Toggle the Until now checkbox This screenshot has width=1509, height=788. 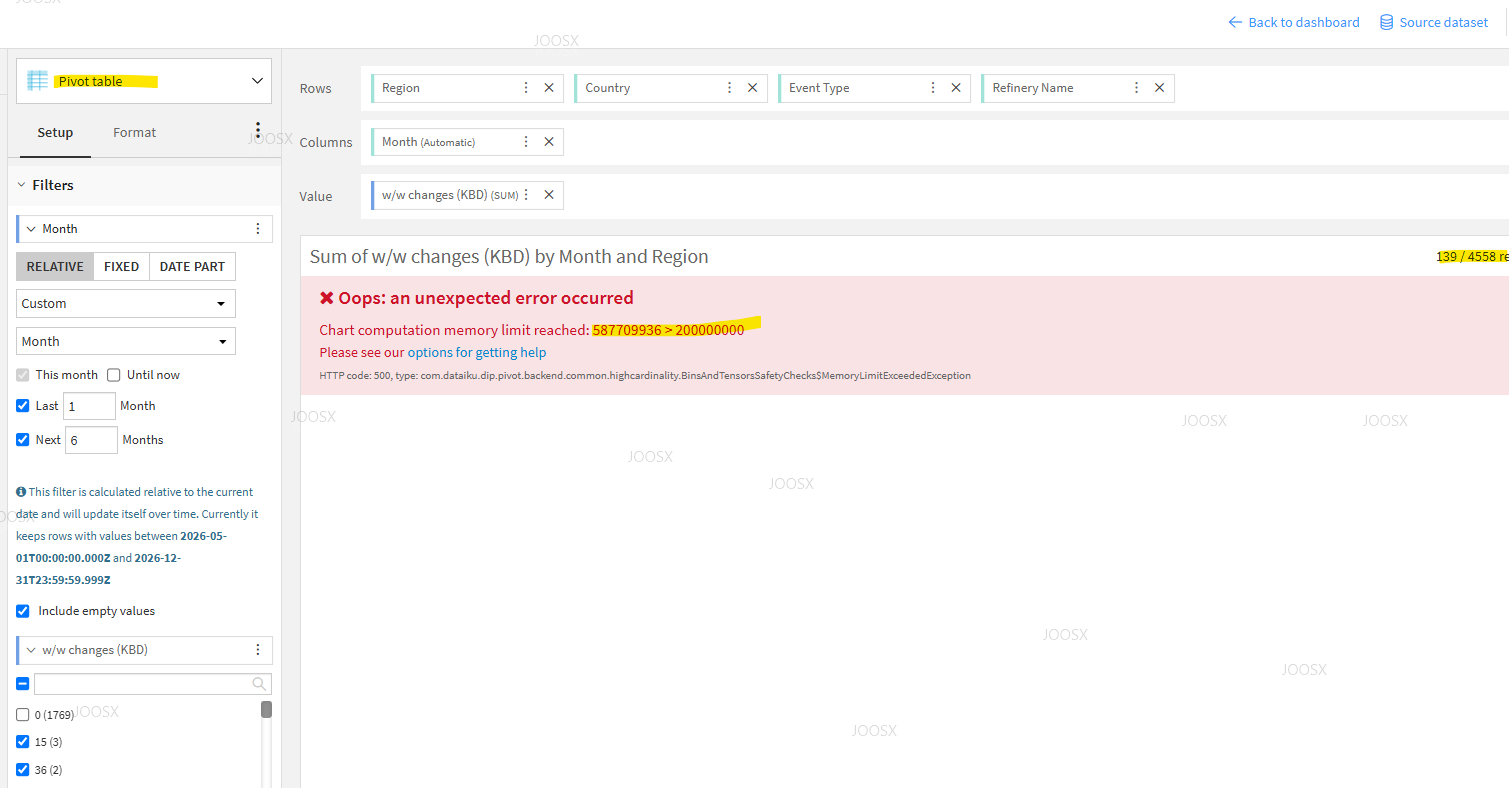(114, 375)
